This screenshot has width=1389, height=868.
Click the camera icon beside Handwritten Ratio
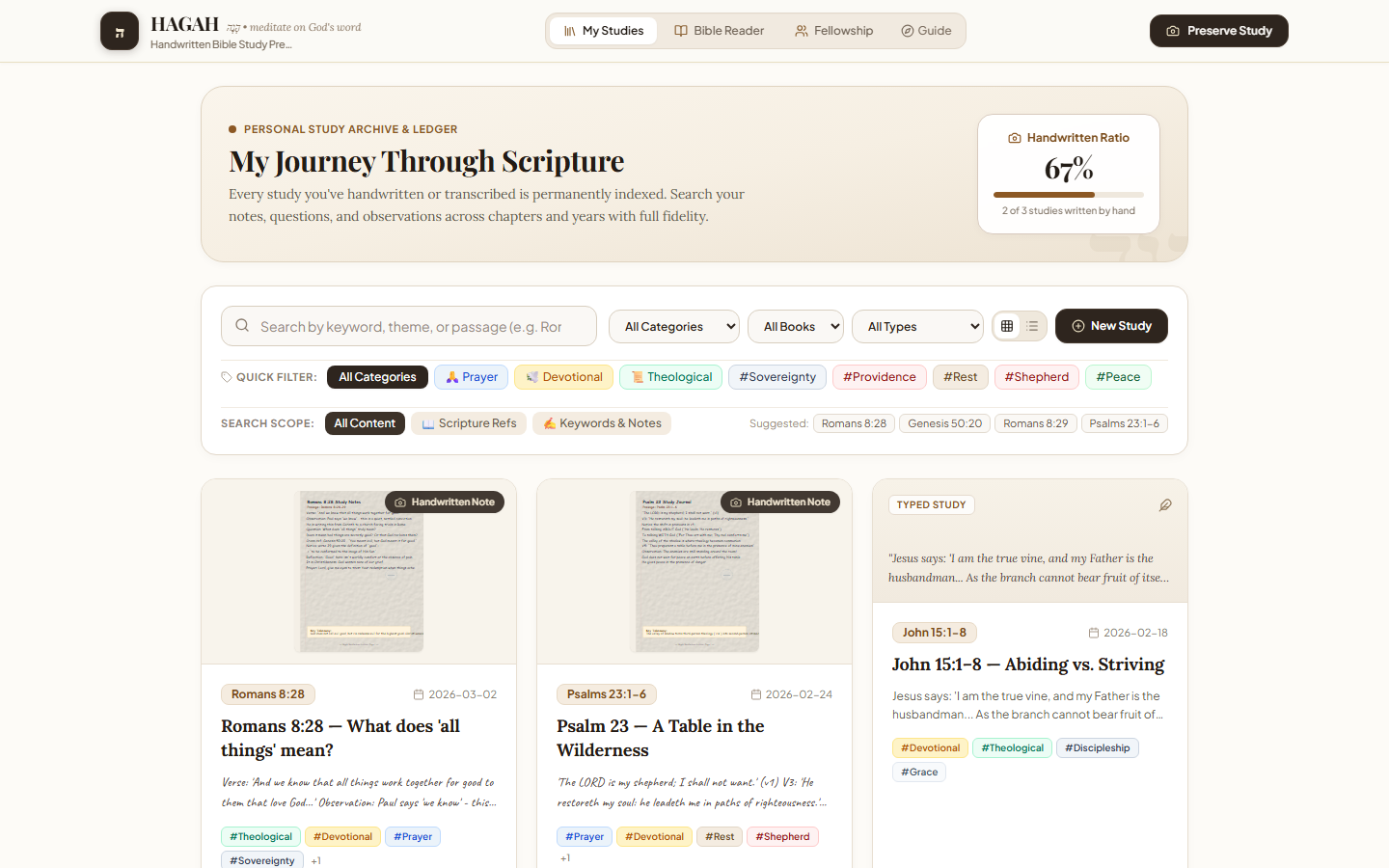(1015, 138)
